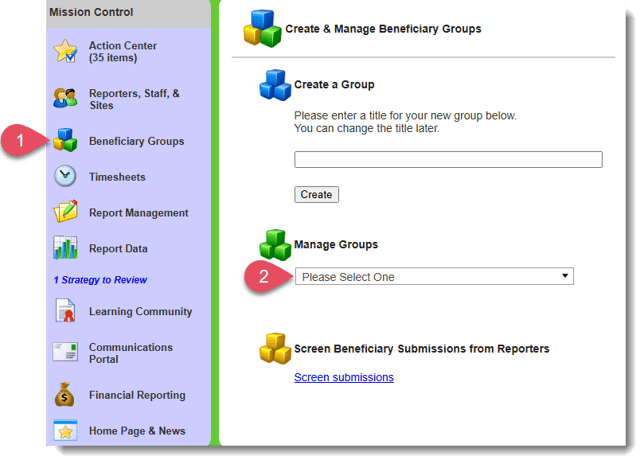Click the dropdown arrow in Manage Groups
This screenshot has width=644, height=464.
[565, 277]
